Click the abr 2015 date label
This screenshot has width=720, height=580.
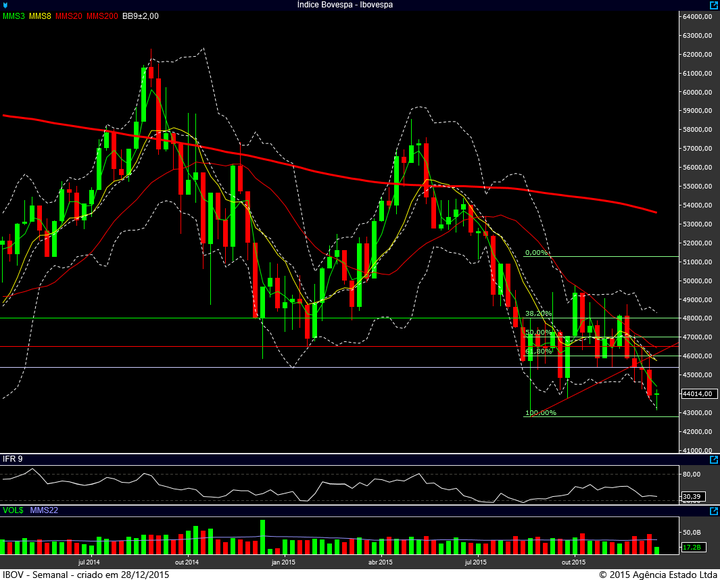pyautogui.click(x=380, y=562)
